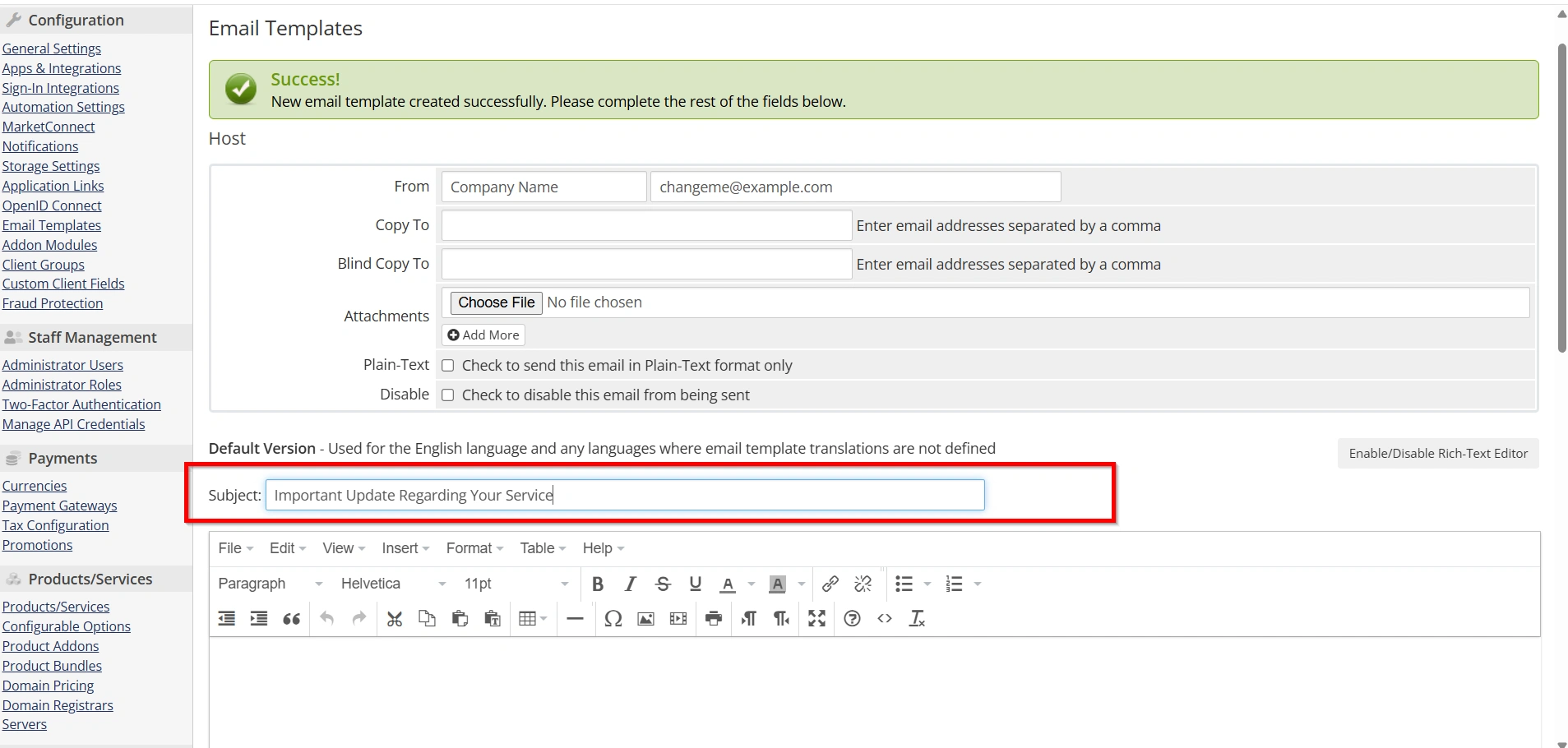
Task: Cut selection with the scissors icon
Action: click(395, 618)
